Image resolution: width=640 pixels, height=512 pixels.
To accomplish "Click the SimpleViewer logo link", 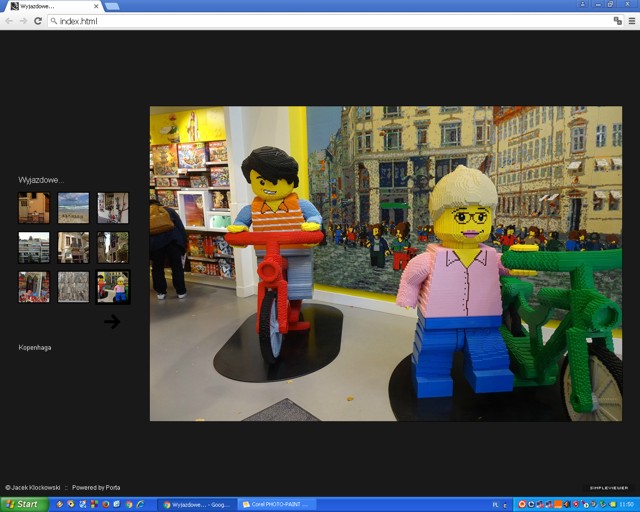I will tap(609, 487).
